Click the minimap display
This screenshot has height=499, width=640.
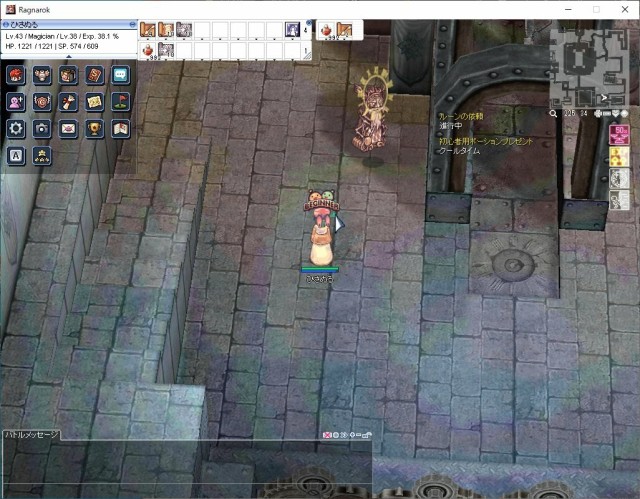click(590, 67)
